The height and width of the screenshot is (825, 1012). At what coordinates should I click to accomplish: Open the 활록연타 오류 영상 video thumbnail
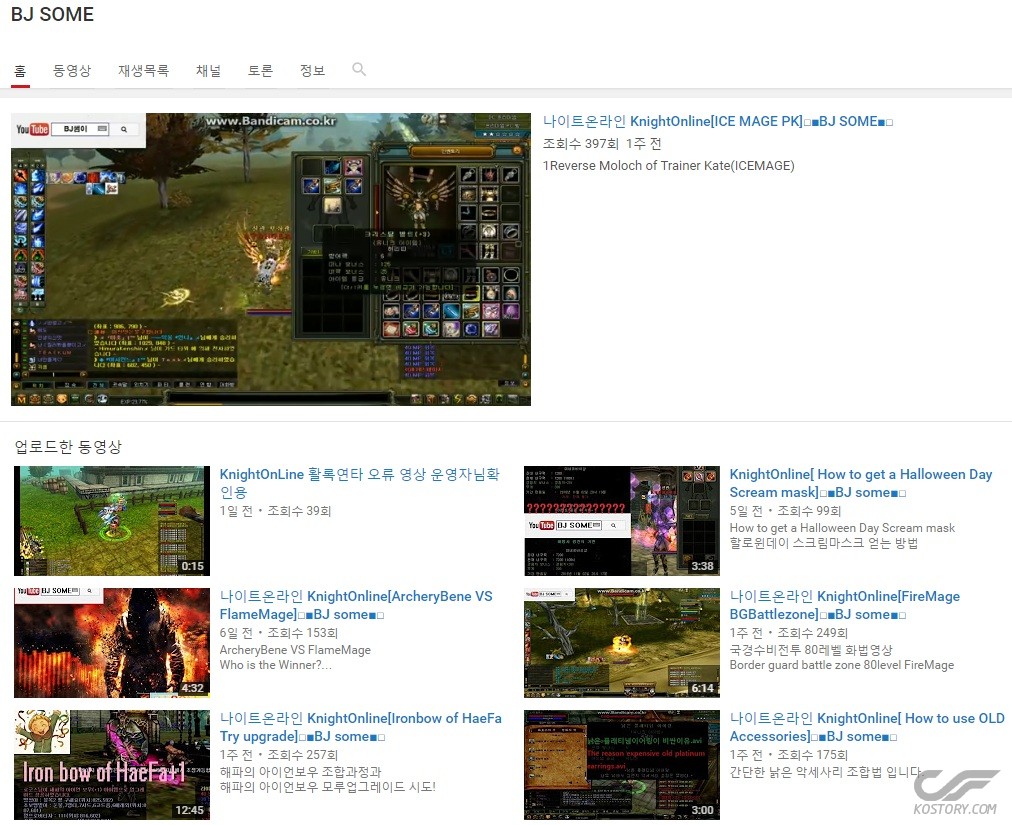pos(112,520)
